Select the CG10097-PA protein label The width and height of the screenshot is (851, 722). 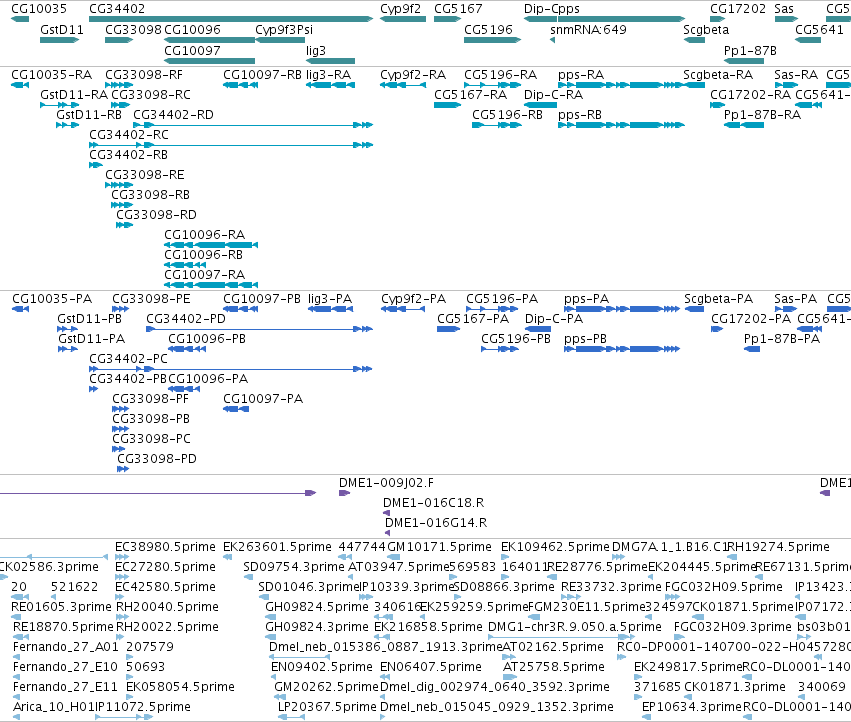click(263, 399)
